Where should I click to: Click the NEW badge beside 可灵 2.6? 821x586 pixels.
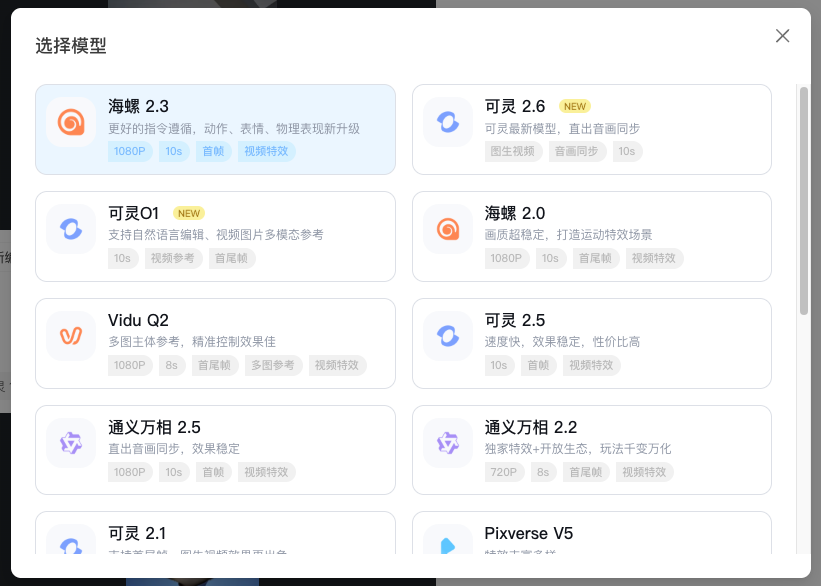[x=574, y=106]
